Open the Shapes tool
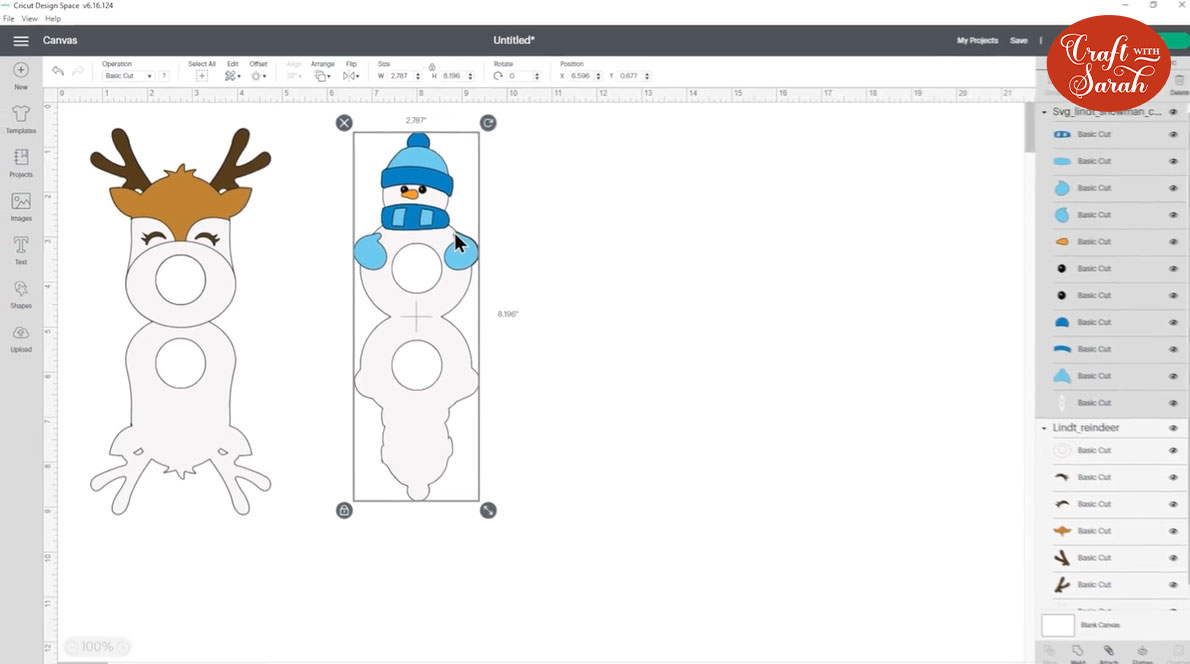The image size is (1190, 664). 20,294
